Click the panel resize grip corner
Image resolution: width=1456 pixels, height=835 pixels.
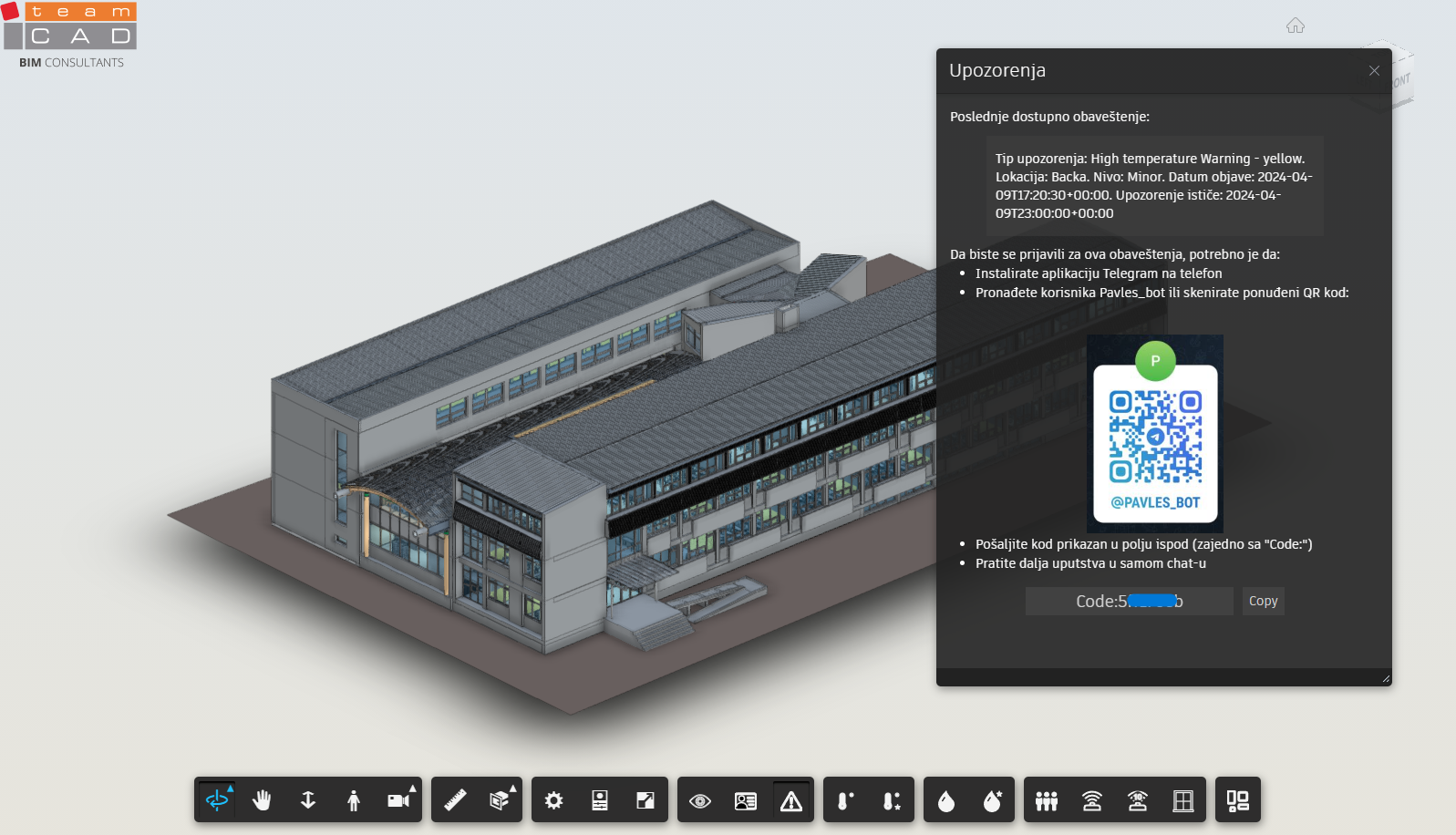tap(1386, 678)
